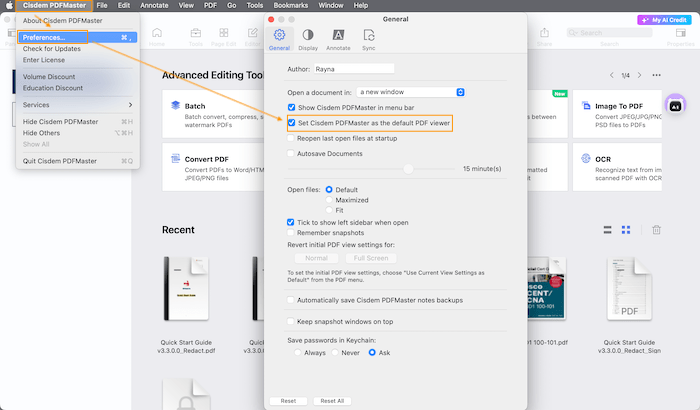The width and height of the screenshot is (700, 410).
Task: Open the File menu
Action: point(102,5)
